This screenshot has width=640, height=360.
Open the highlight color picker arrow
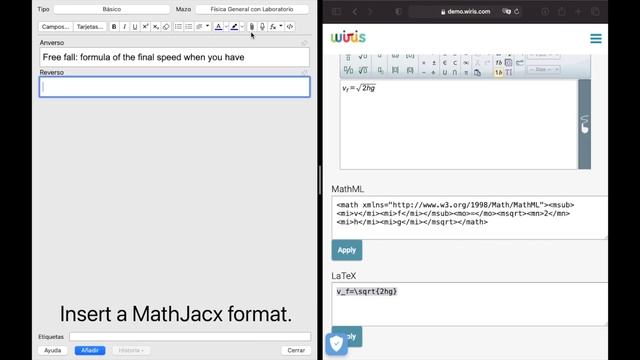pos(242,27)
